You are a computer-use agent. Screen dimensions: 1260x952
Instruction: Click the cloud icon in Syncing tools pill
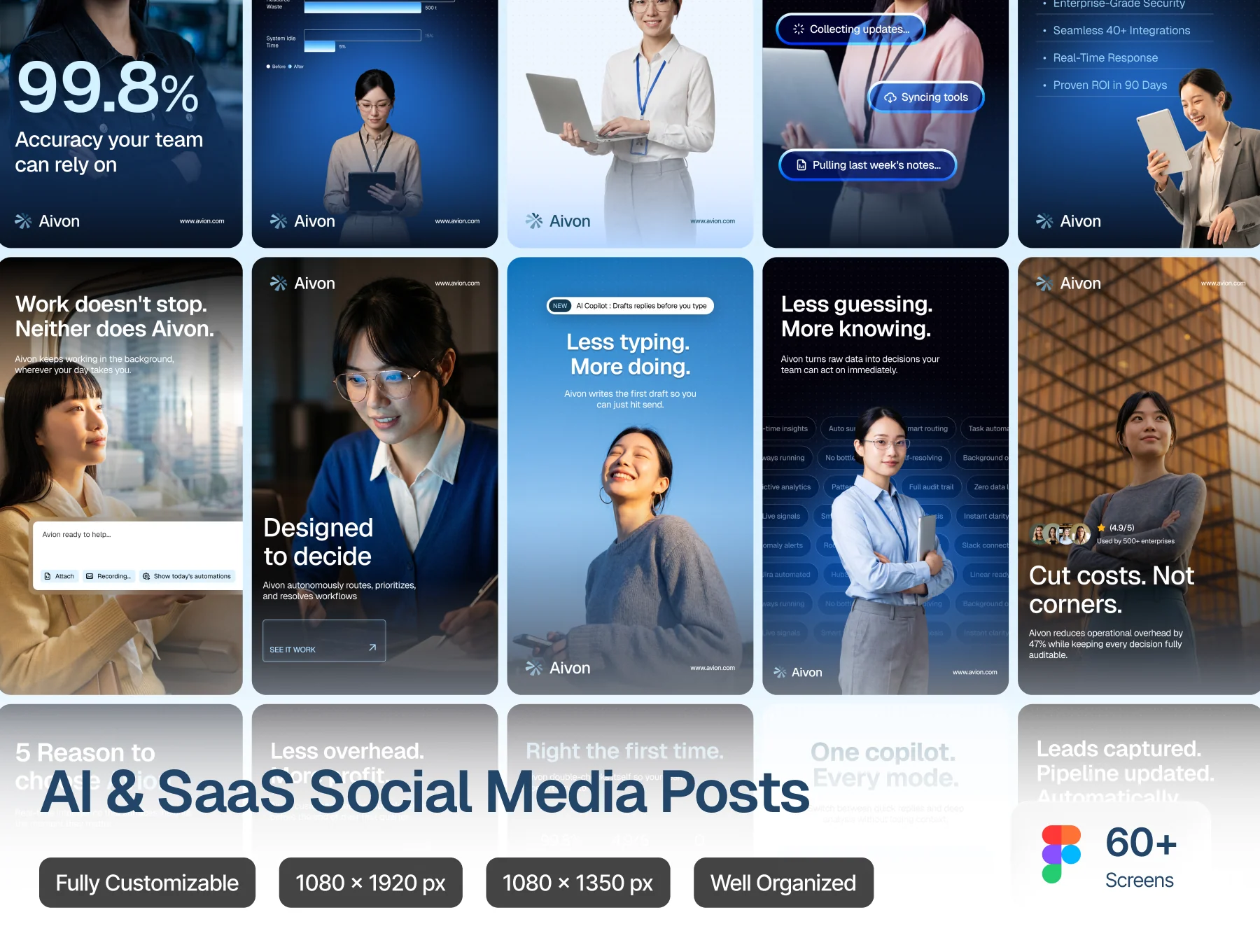(890, 97)
